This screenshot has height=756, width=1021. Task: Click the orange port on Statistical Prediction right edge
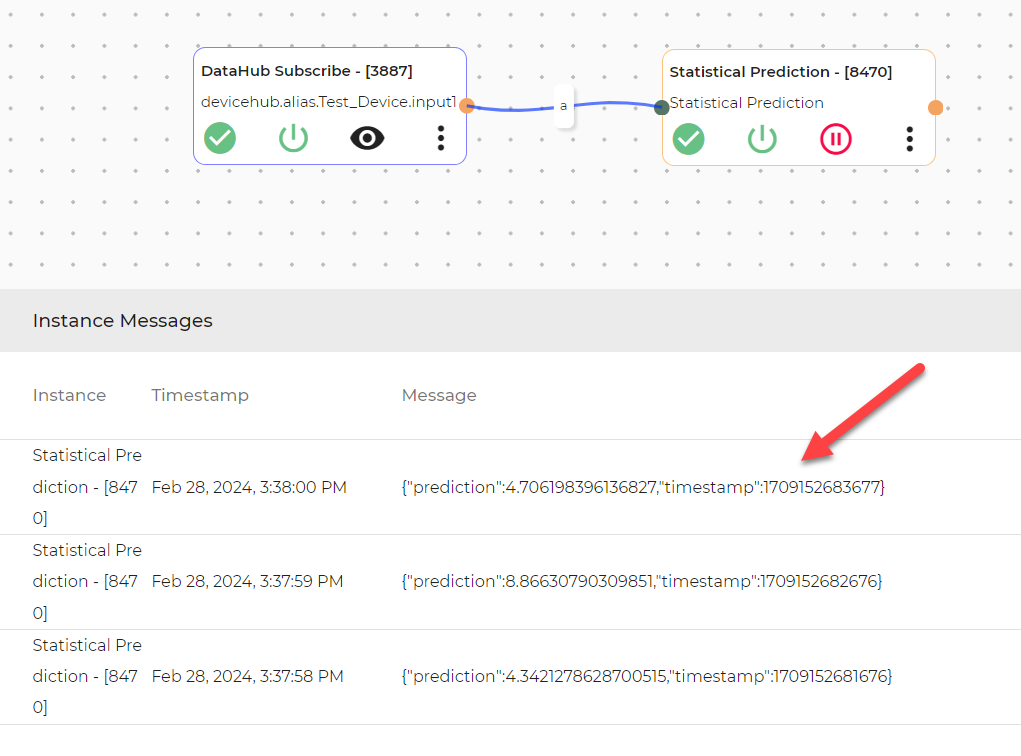pos(935,106)
